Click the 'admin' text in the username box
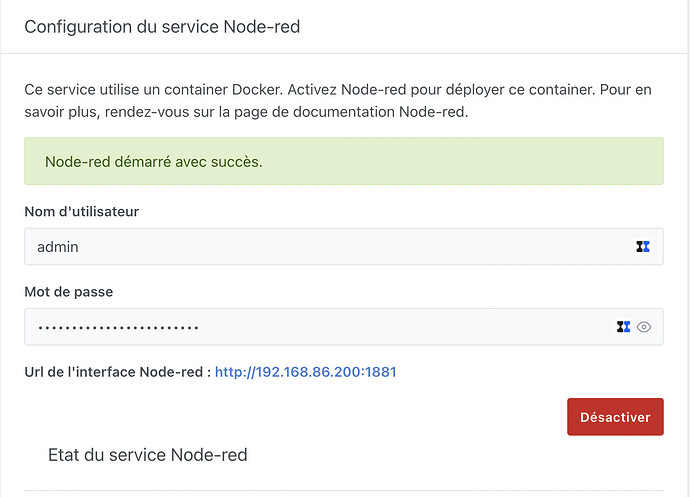690x497 pixels. [58, 247]
